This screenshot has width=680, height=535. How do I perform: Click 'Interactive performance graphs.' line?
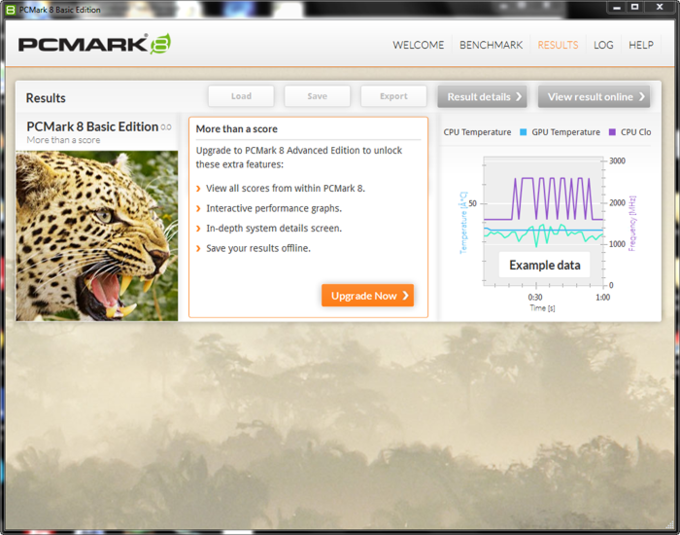(274, 209)
